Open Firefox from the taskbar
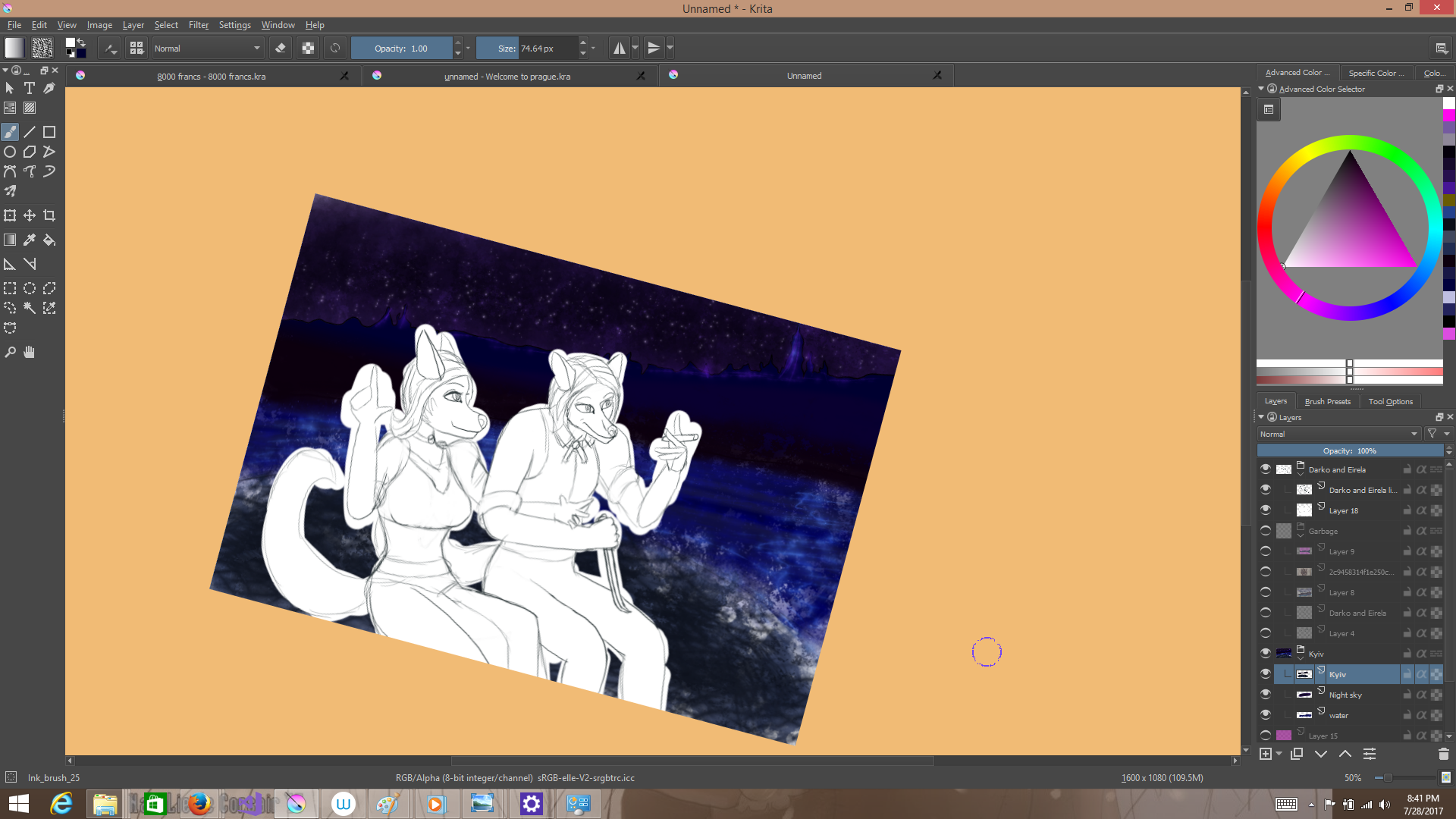 pos(199,804)
